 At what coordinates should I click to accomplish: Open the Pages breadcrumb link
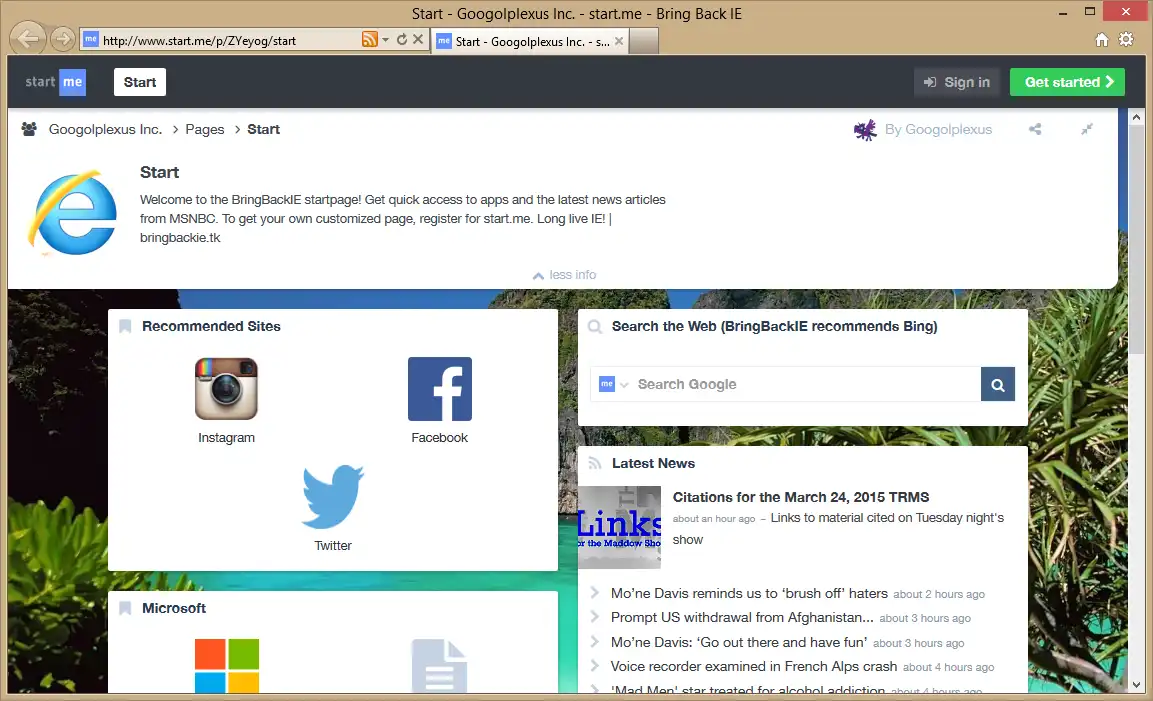tap(204, 129)
